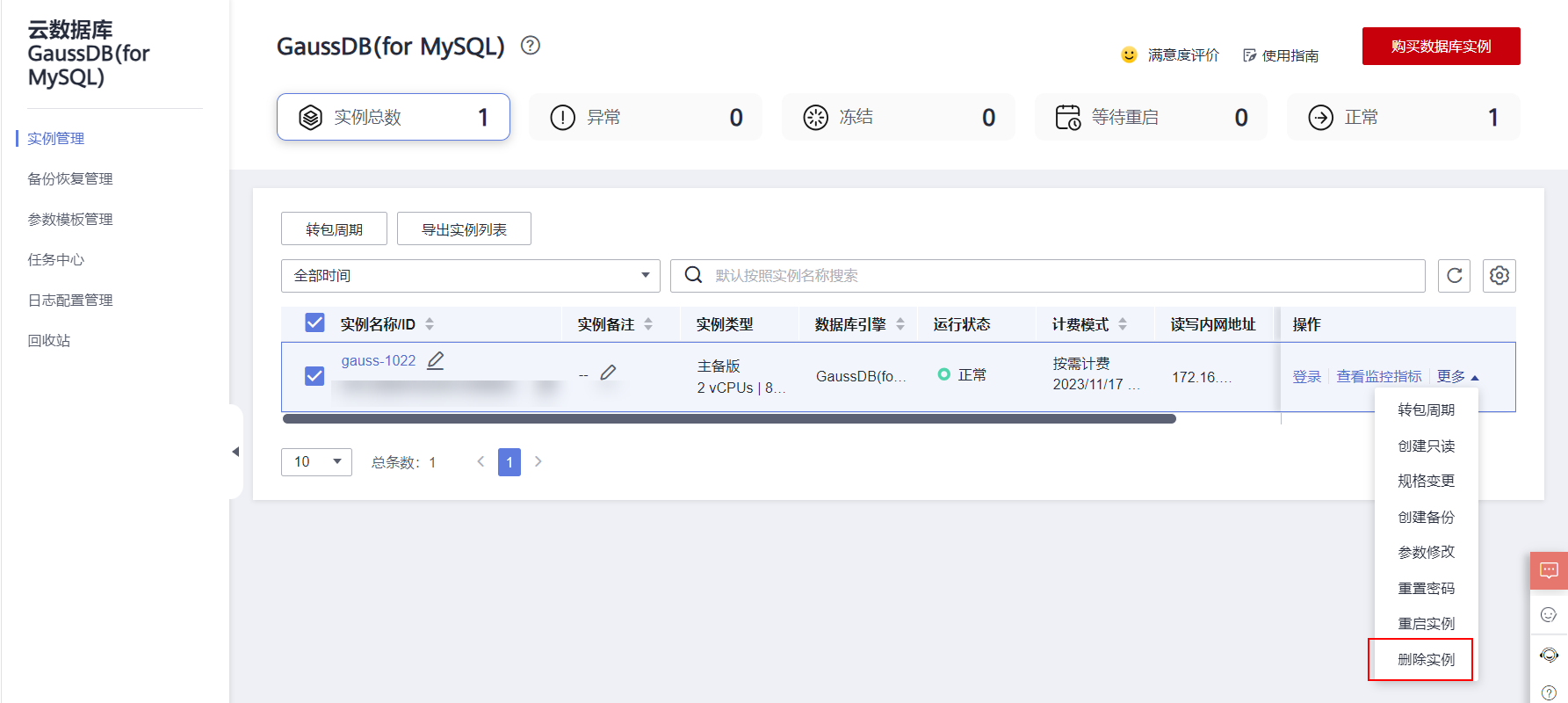1568x703 pixels.
Task: Click the 总条数: 1 total count text
Action: pyautogui.click(x=403, y=463)
